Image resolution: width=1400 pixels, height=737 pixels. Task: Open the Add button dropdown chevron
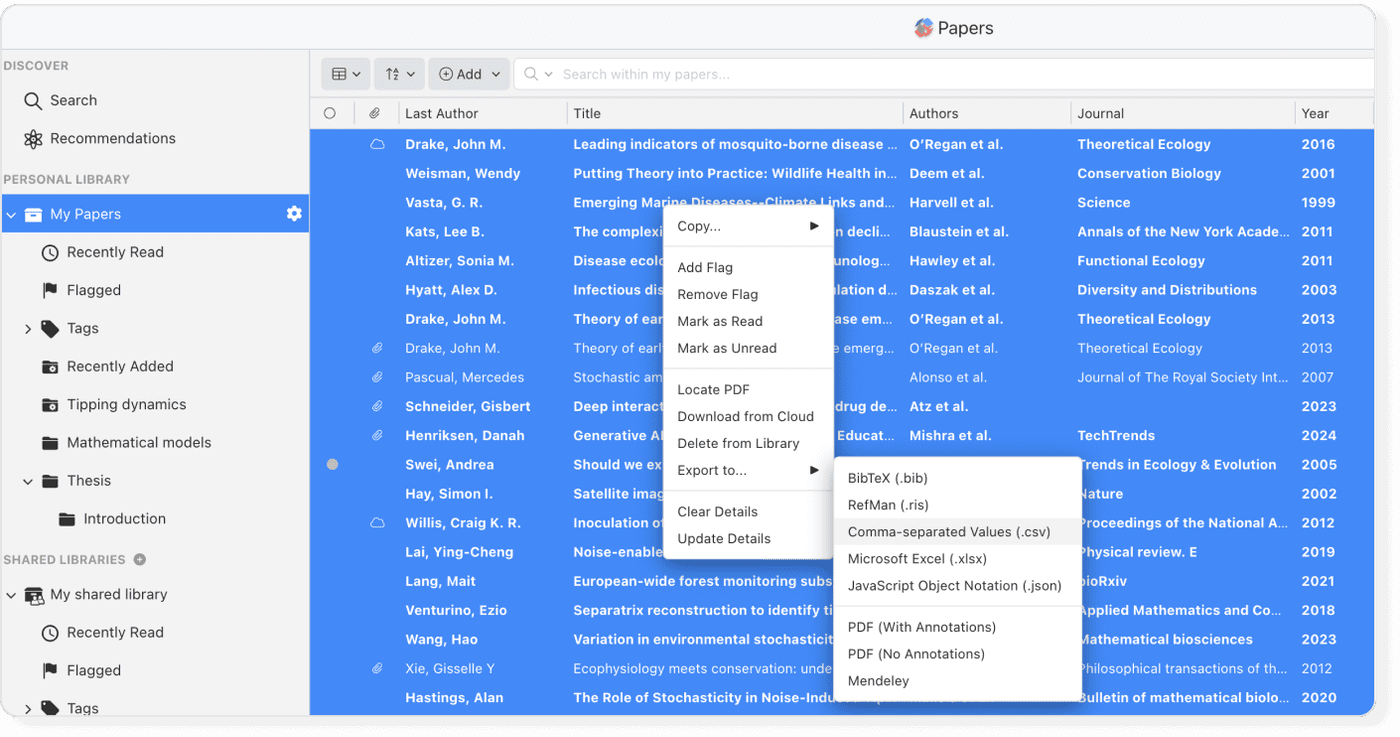(x=496, y=73)
